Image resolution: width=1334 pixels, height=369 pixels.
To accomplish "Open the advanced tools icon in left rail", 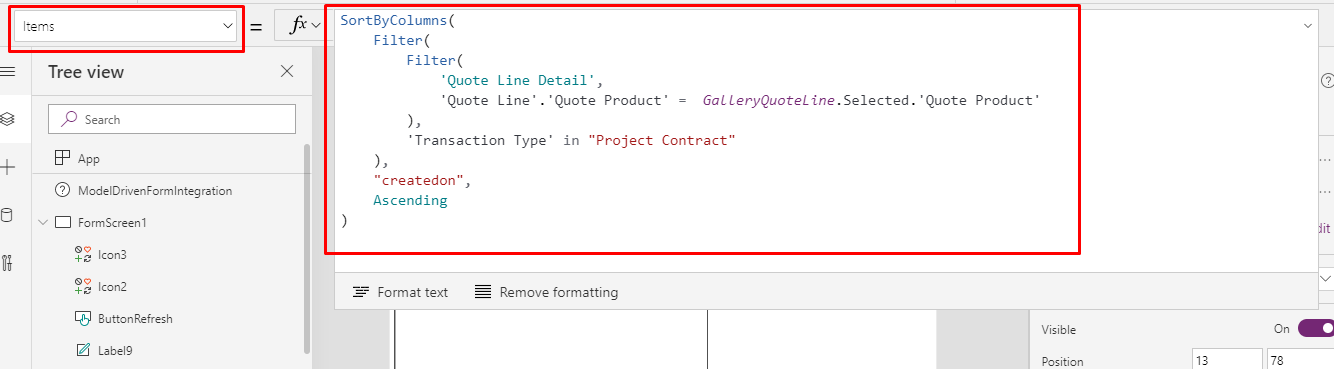I will pyautogui.click(x=7, y=263).
